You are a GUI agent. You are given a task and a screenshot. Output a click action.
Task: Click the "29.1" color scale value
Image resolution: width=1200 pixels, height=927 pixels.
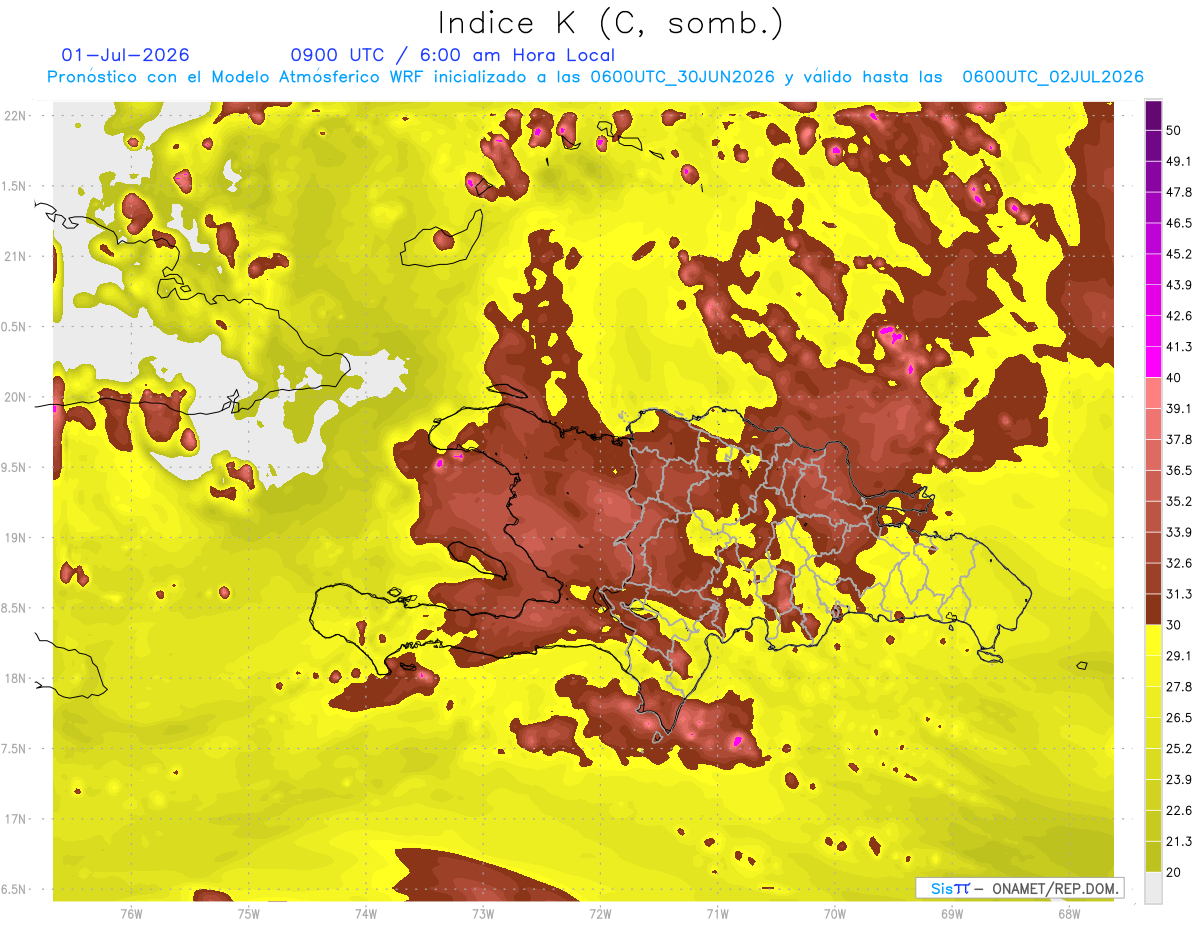1179,656
